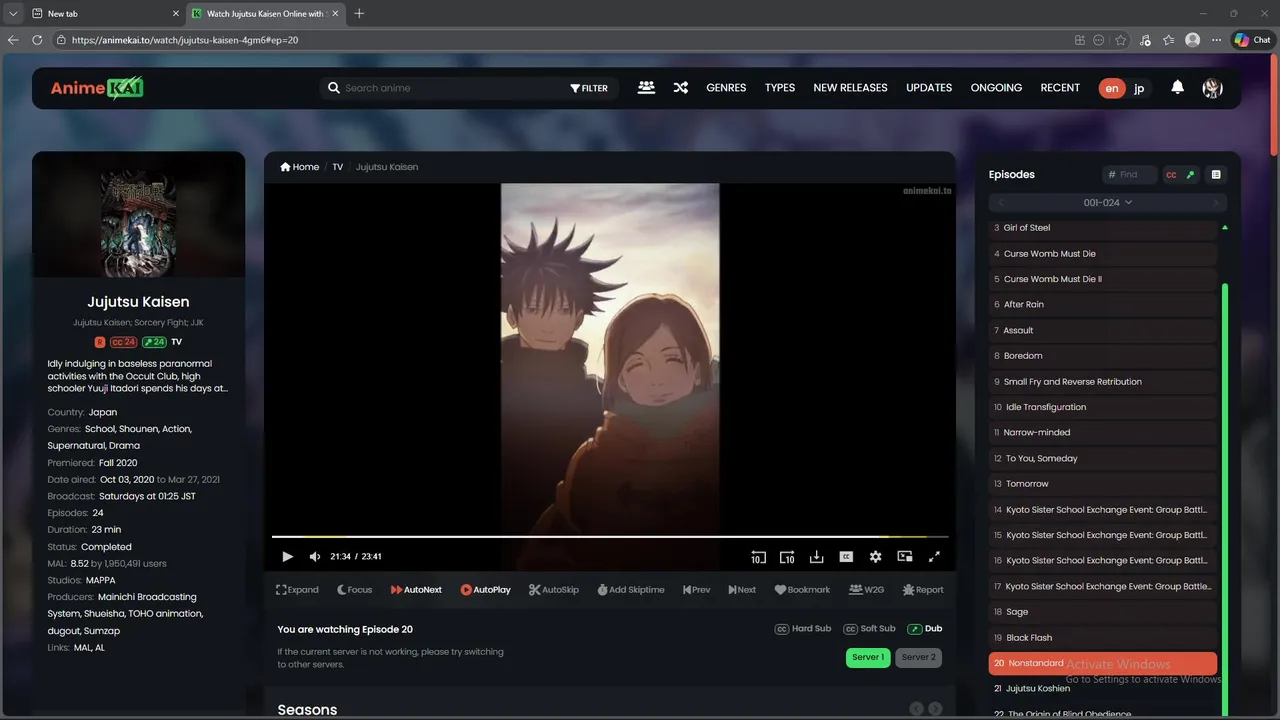This screenshot has width=1280, height=720.
Task: Open the player settings gear
Action: pyautogui.click(x=876, y=557)
